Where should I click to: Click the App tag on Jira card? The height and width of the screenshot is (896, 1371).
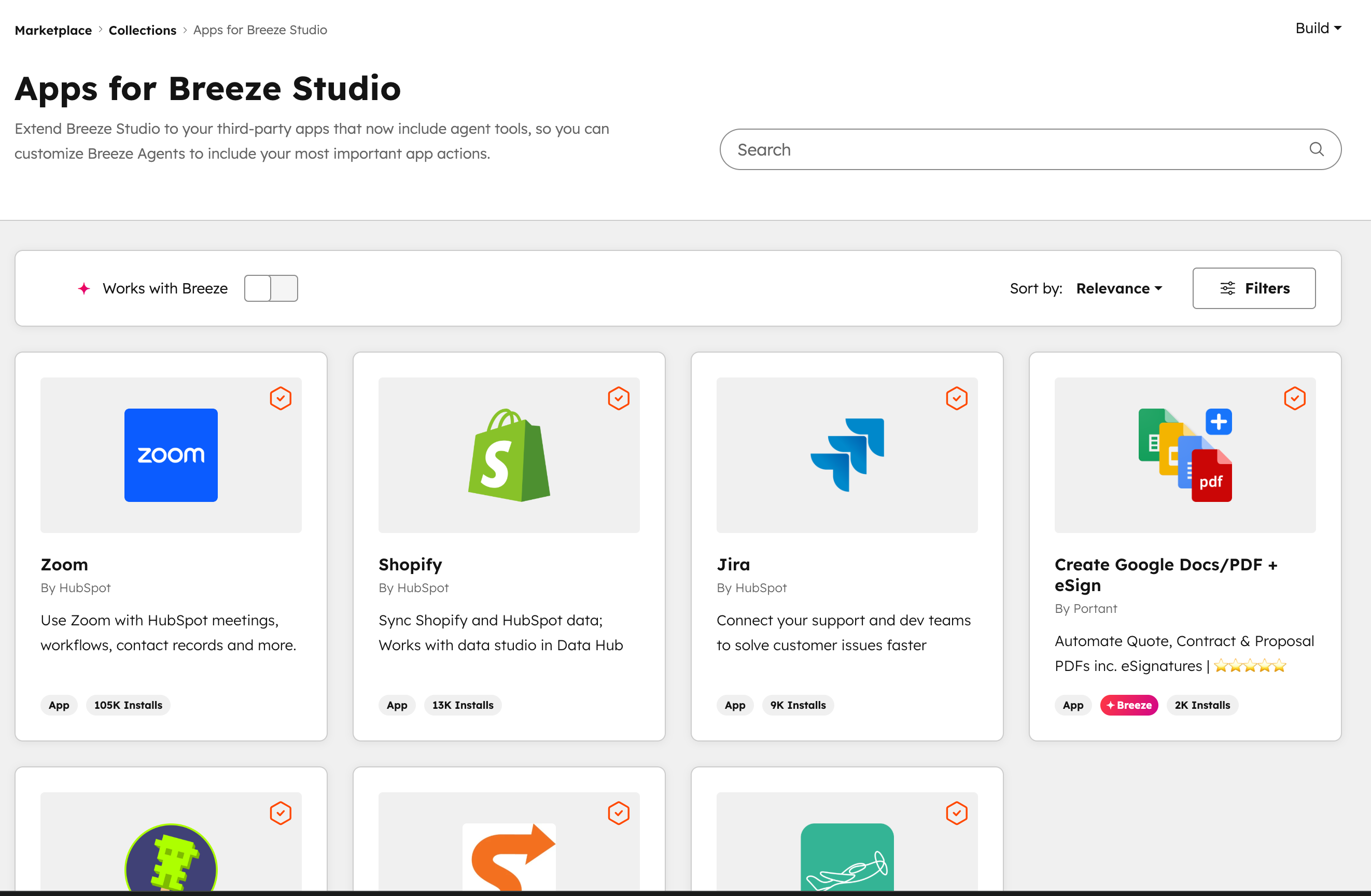[x=735, y=705]
